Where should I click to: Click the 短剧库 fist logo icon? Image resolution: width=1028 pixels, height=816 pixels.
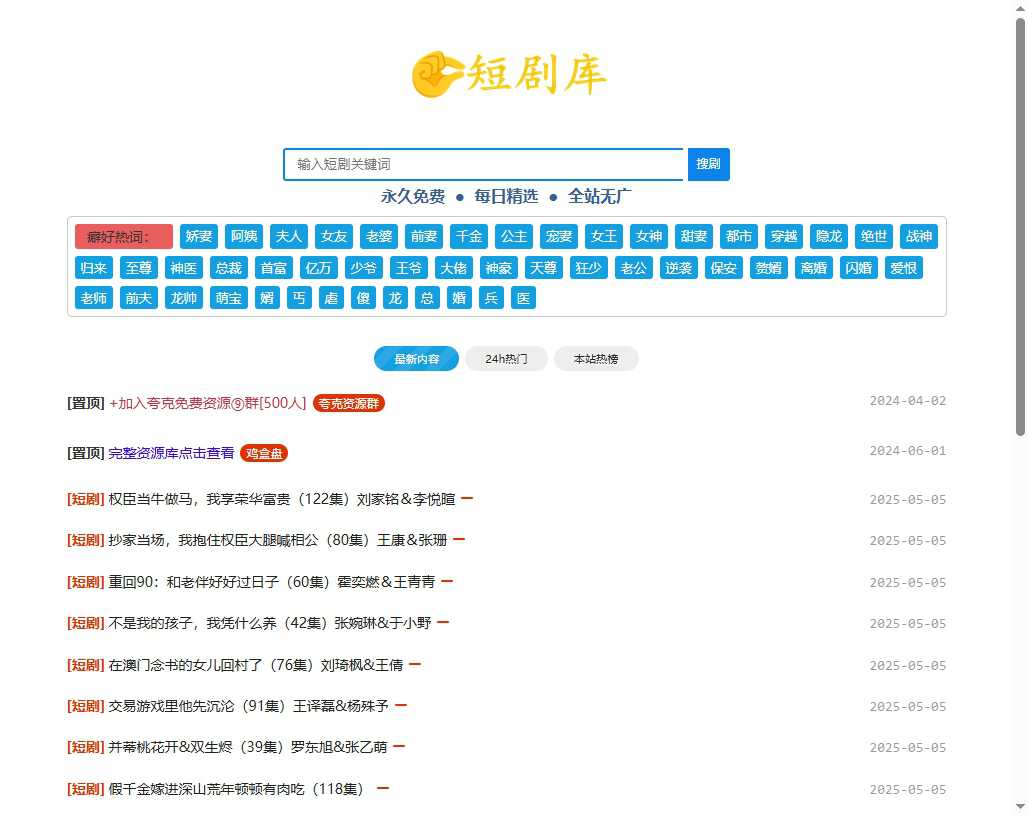click(436, 74)
